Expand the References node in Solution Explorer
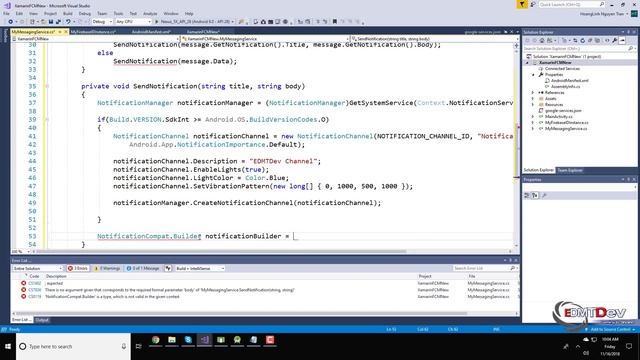640x360 pixels. 533,93
